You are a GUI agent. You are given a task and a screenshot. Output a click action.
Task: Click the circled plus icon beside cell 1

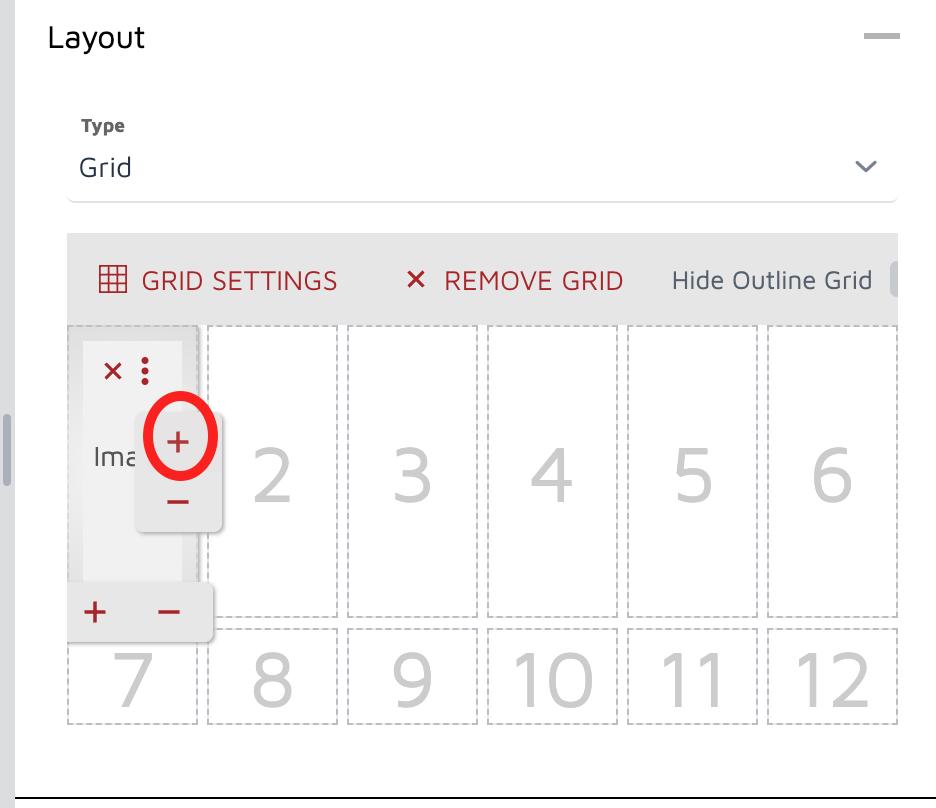178,441
